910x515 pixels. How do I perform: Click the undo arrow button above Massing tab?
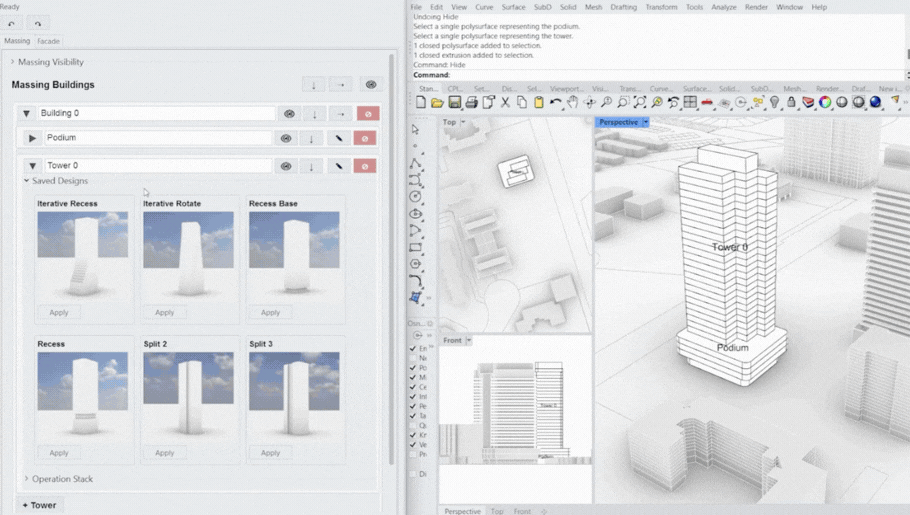[12, 23]
